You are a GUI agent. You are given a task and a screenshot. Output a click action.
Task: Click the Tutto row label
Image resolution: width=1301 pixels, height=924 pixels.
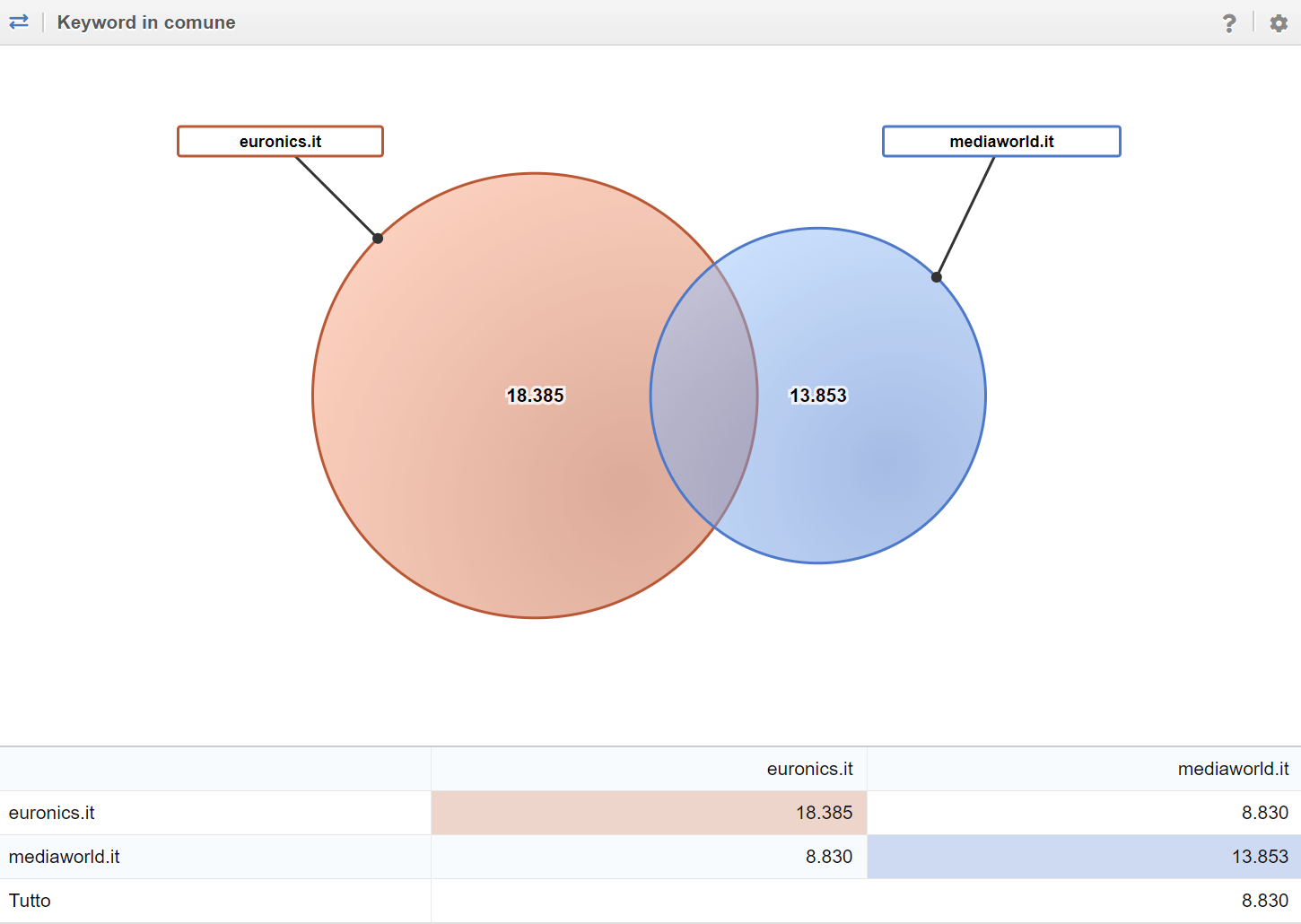[x=30, y=901]
